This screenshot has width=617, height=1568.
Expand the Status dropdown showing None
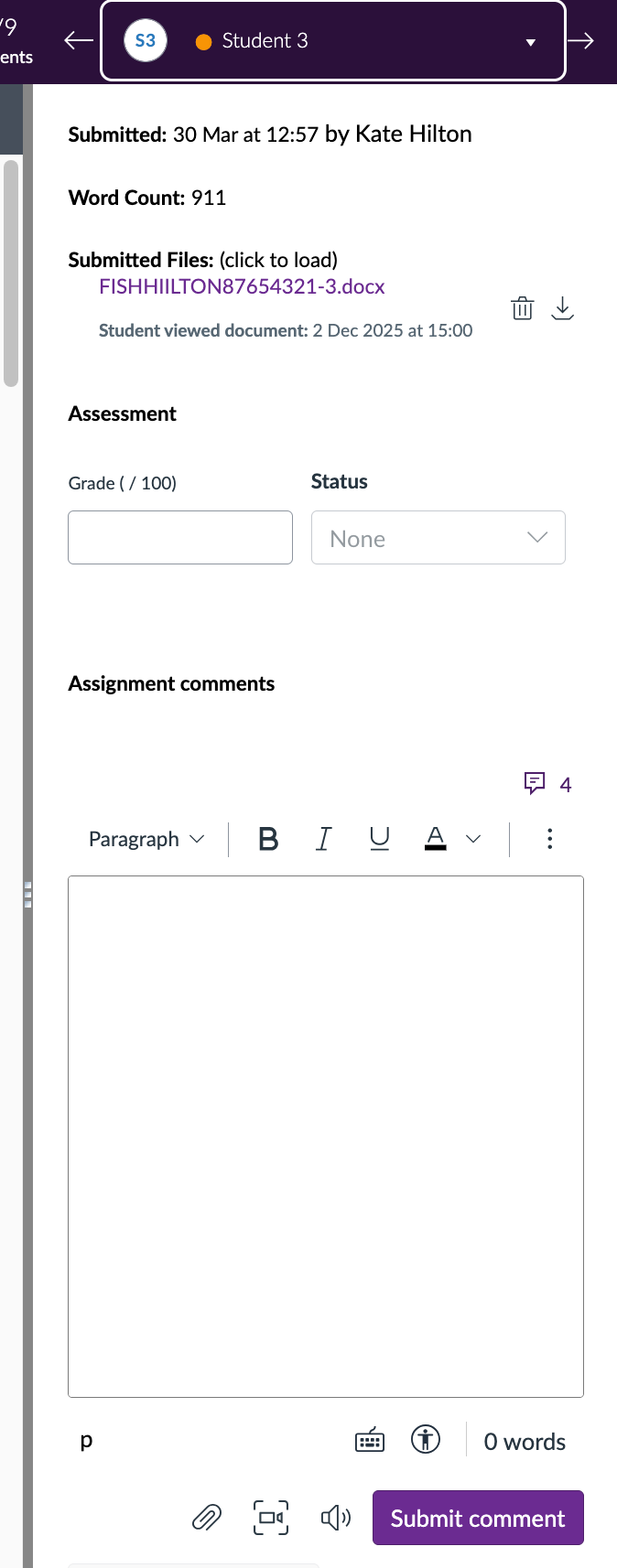click(x=438, y=538)
